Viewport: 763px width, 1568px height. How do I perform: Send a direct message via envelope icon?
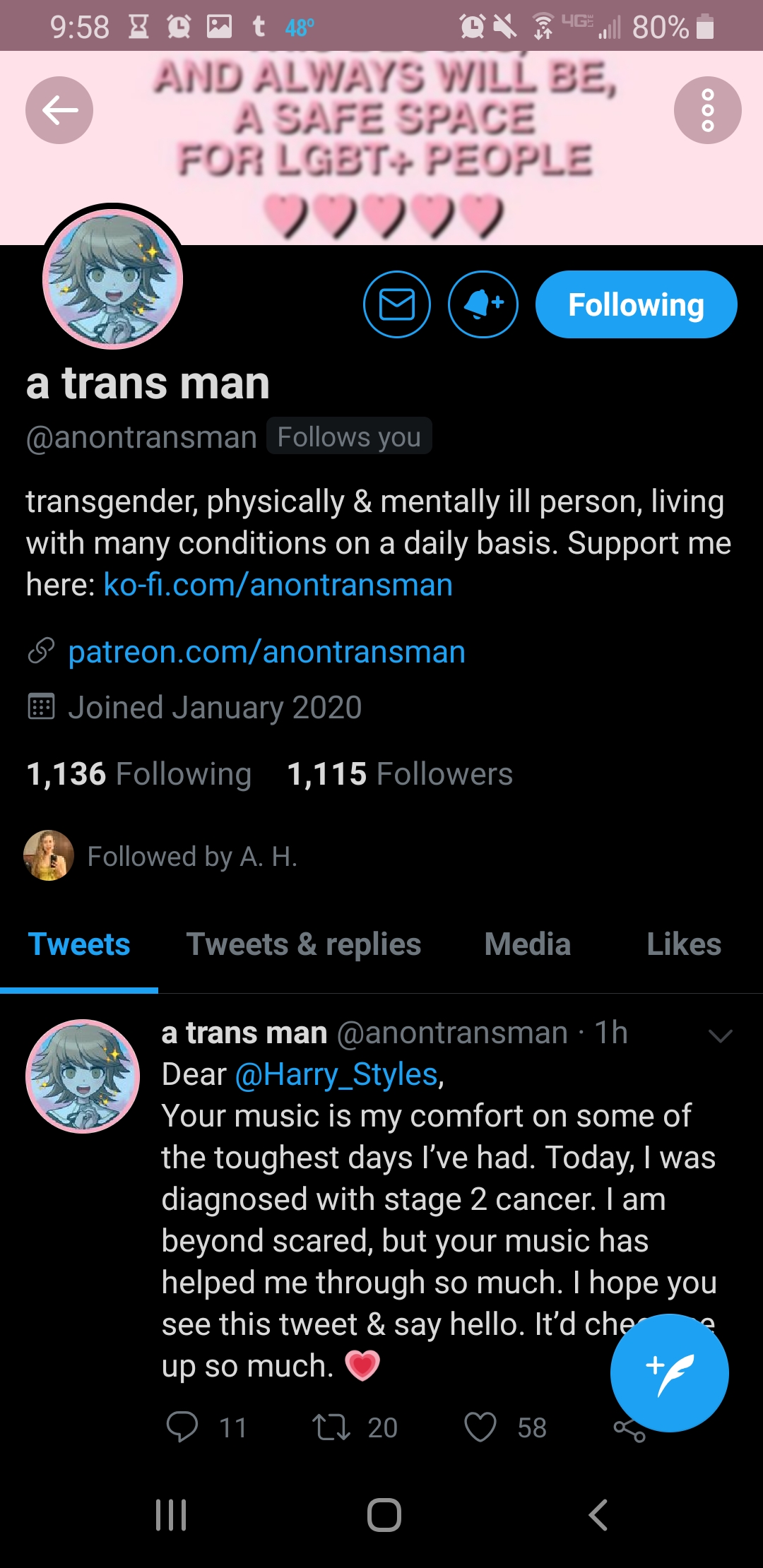(x=397, y=304)
